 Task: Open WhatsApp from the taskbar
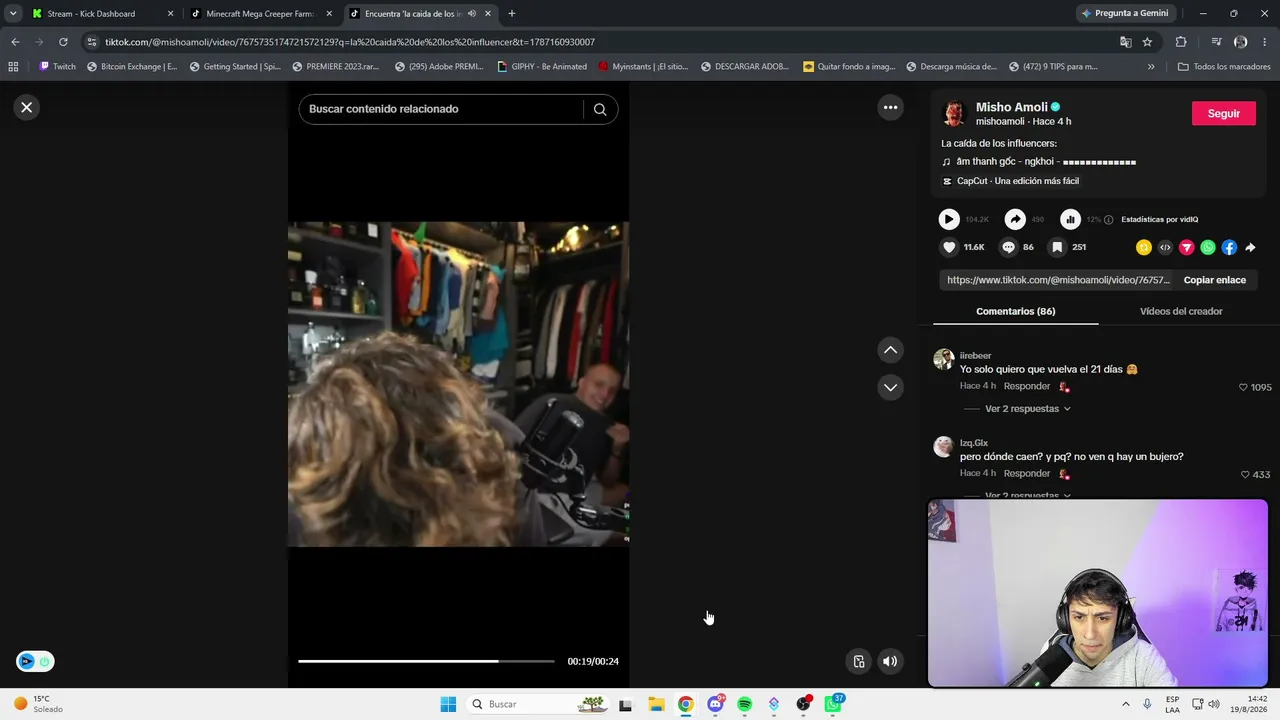pyautogui.click(x=833, y=704)
